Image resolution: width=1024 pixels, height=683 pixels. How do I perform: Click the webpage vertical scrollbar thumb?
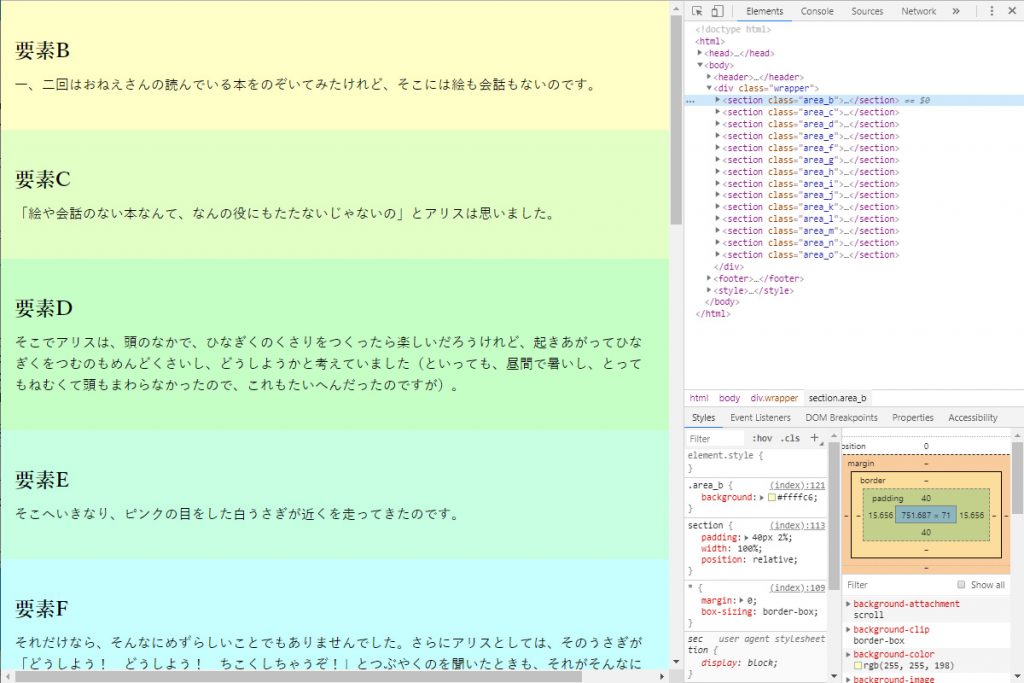[676, 119]
